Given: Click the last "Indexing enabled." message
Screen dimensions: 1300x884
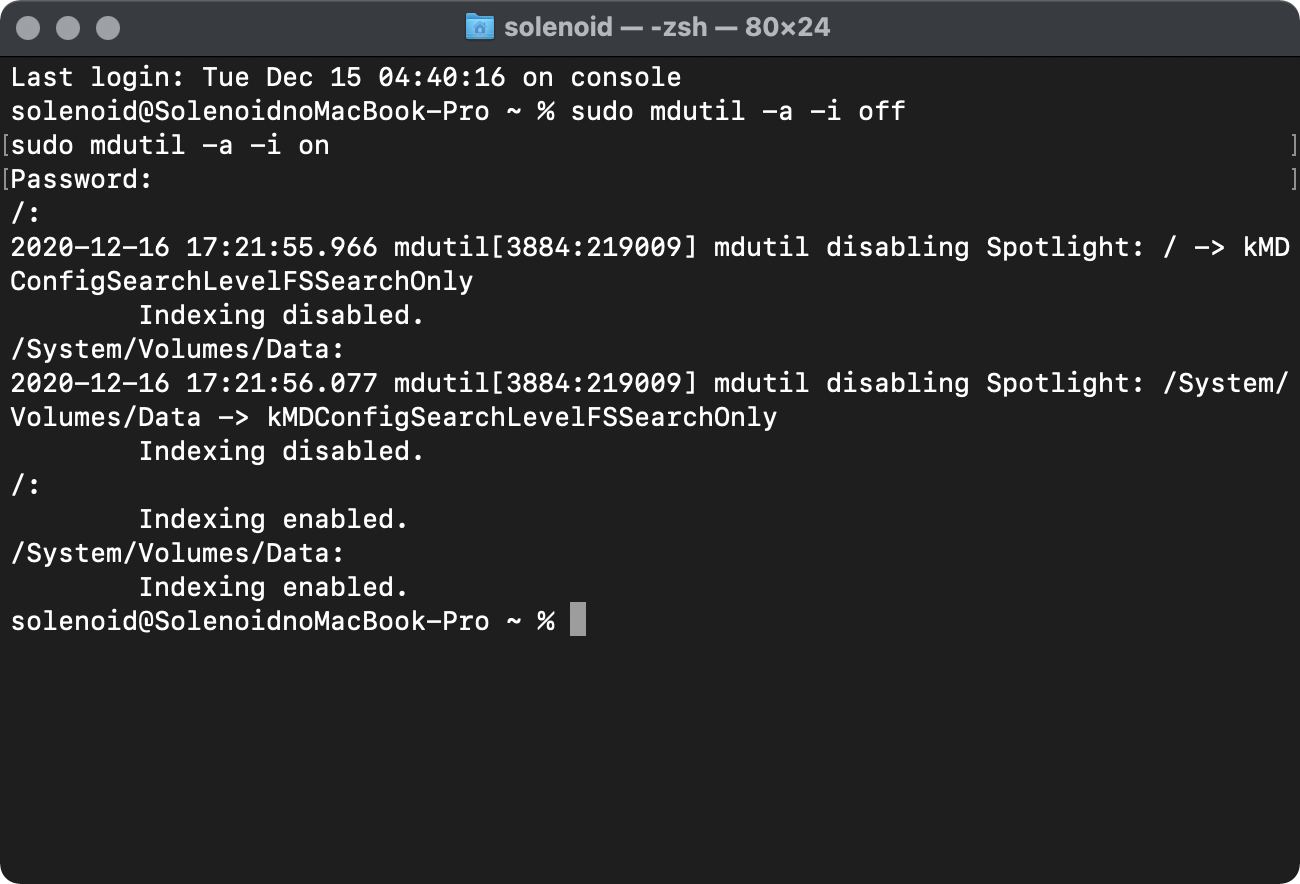Looking at the screenshot, I should click(273, 587).
